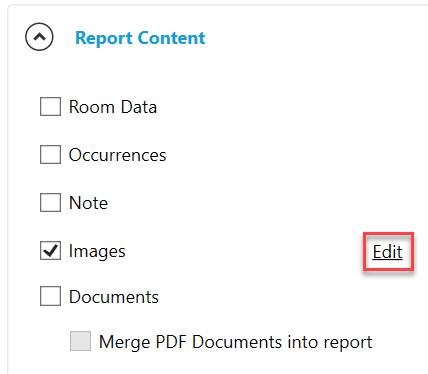
Task: Click the Report Content heading
Action: click(140, 38)
